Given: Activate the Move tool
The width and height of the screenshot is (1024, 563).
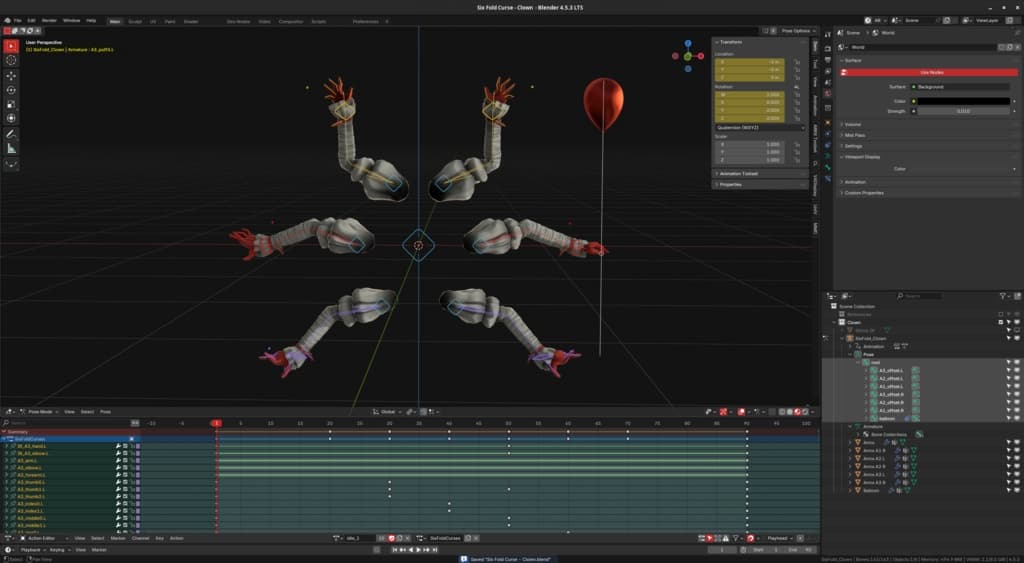Looking at the screenshot, I should [x=11, y=75].
